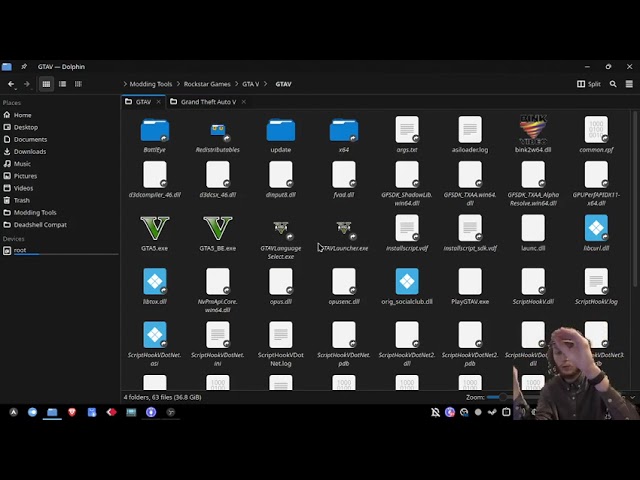Select the orig_socialclub.dll file
This screenshot has width=640, height=480.
pyautogui.click(x=407, y=287)
